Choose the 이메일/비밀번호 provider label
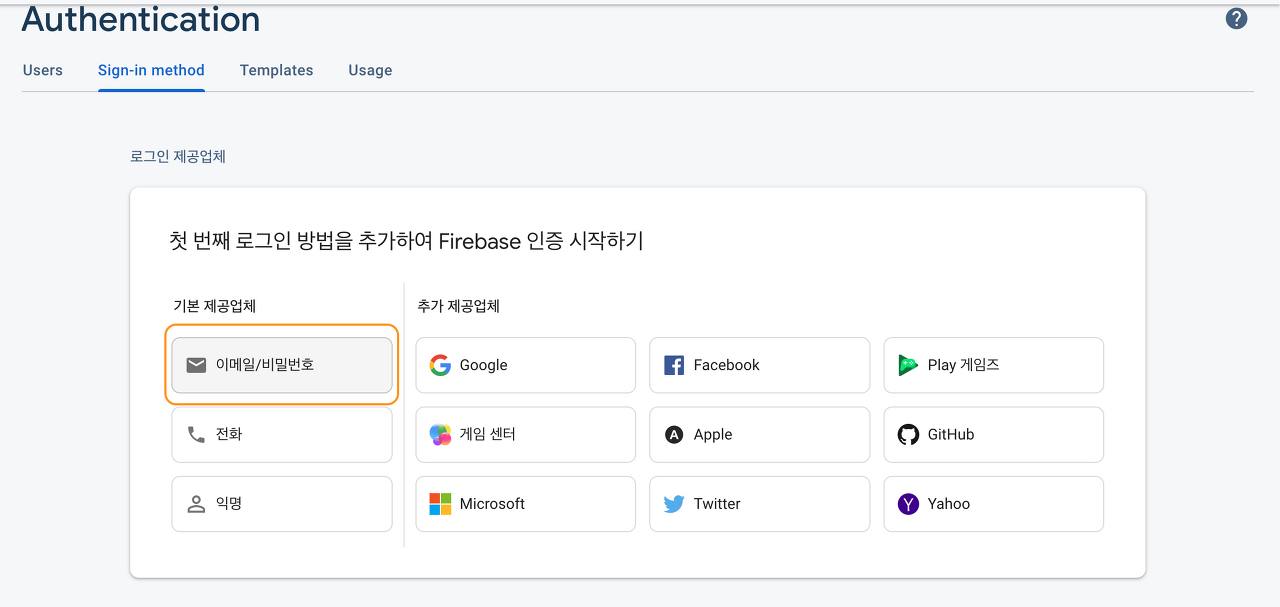Viewport: 1280px width, 607px height. 265,365
